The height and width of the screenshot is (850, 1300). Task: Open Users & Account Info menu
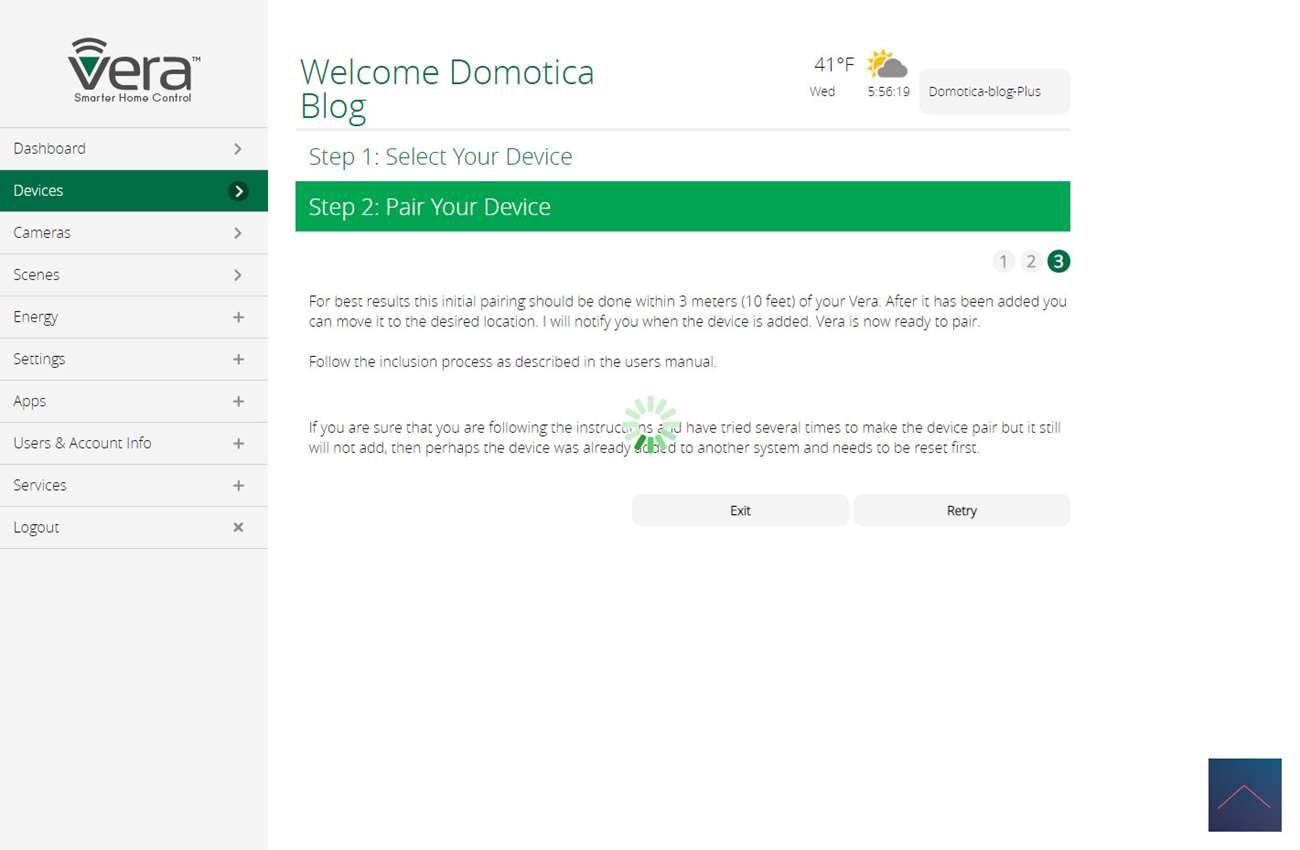[x=82, y=443]
